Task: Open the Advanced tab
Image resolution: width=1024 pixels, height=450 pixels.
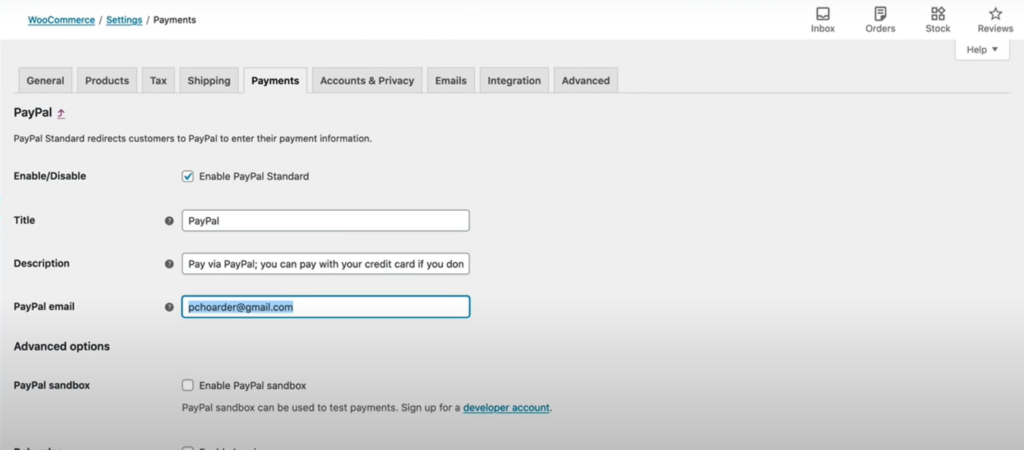Action: coord(586,80)
